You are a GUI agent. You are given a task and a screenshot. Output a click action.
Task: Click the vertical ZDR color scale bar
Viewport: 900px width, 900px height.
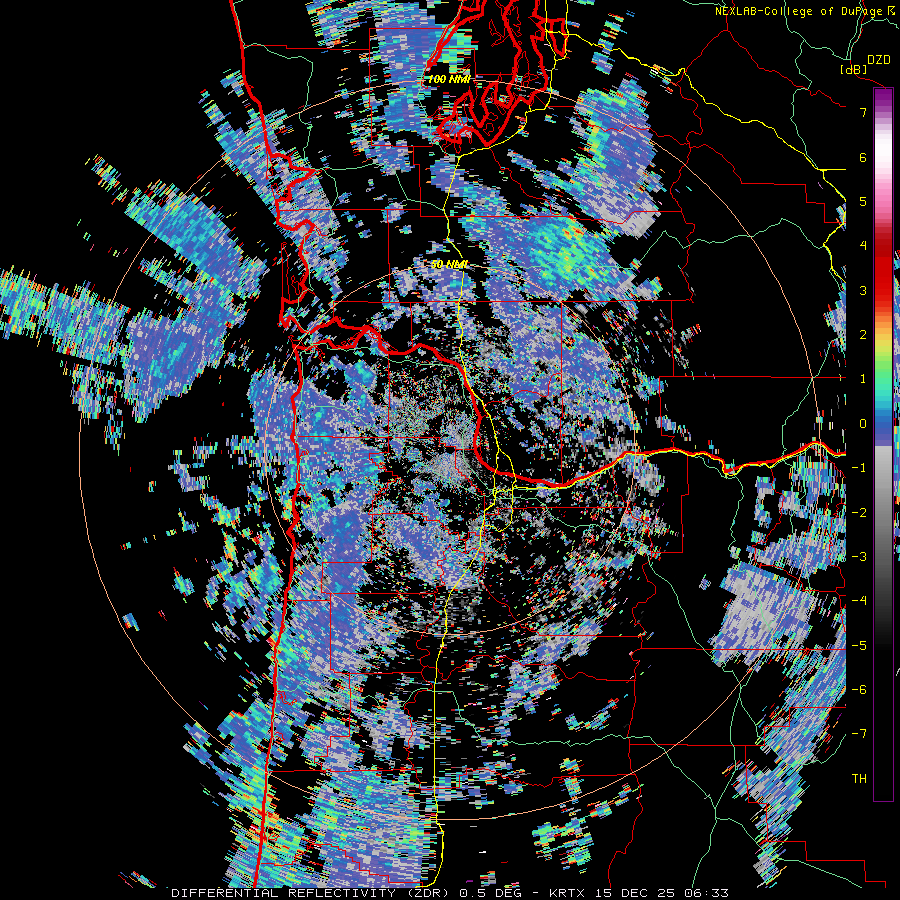(883, 444)
